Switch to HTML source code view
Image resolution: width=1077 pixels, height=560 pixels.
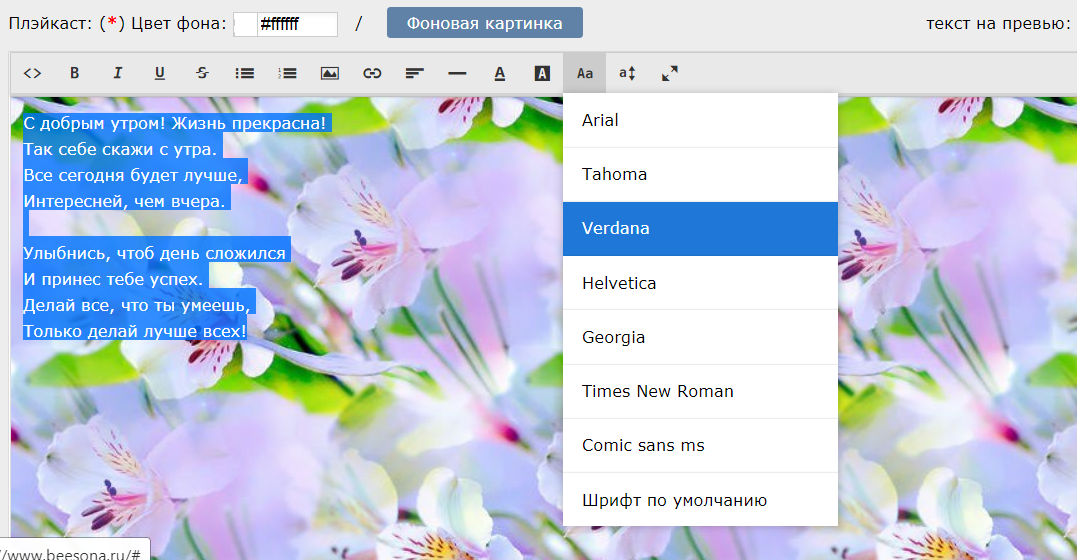33,73
